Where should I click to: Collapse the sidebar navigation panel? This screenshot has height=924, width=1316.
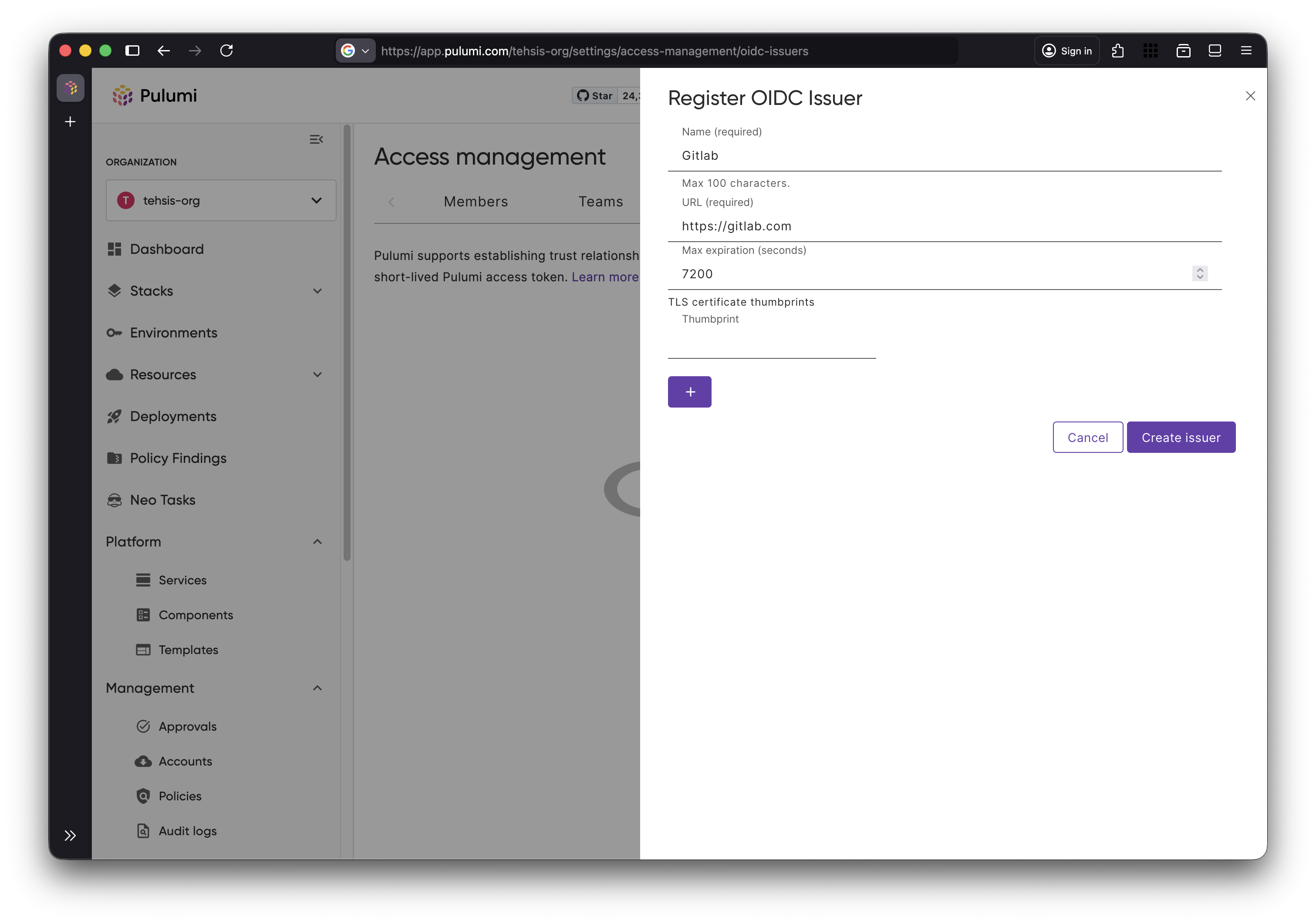[x=317, y=139]
